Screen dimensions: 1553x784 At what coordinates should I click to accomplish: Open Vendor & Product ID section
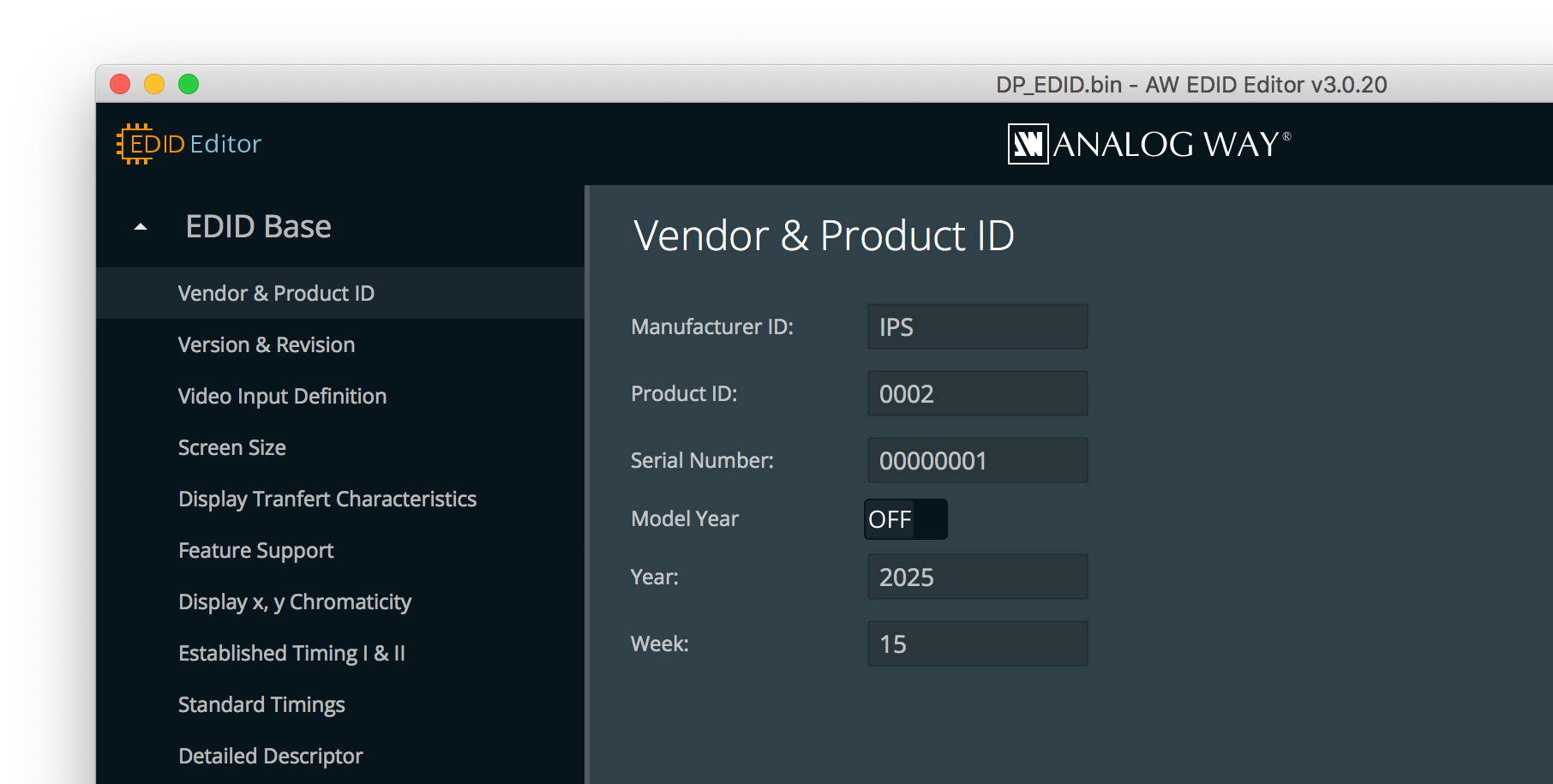coord(276,293)
